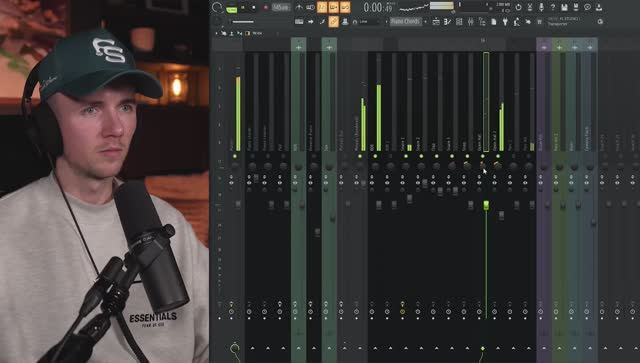Image resolution: width=640 pixels, height=363 pixels.
Task: Open the playlist window icon
Action: (436, 22)
